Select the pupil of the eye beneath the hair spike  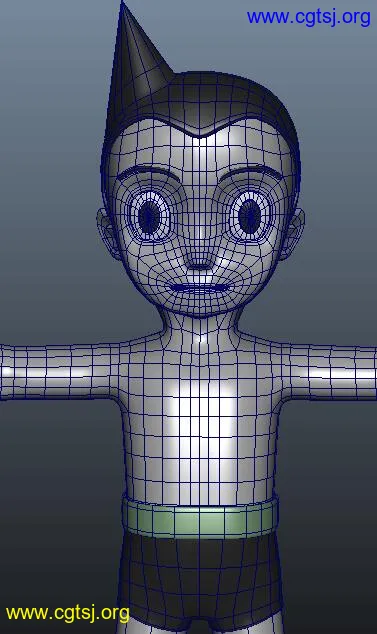point(149,217)
